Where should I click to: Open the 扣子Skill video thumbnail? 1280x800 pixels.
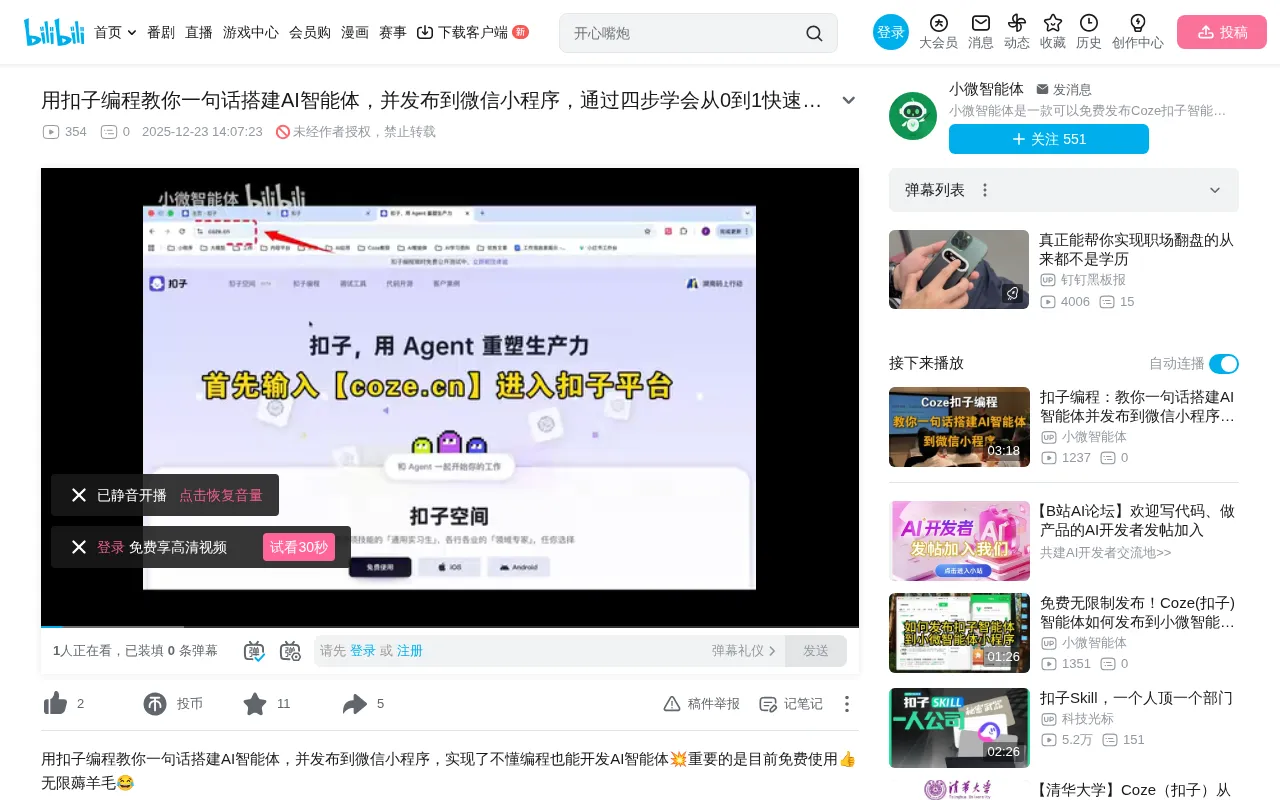[959, 728]
